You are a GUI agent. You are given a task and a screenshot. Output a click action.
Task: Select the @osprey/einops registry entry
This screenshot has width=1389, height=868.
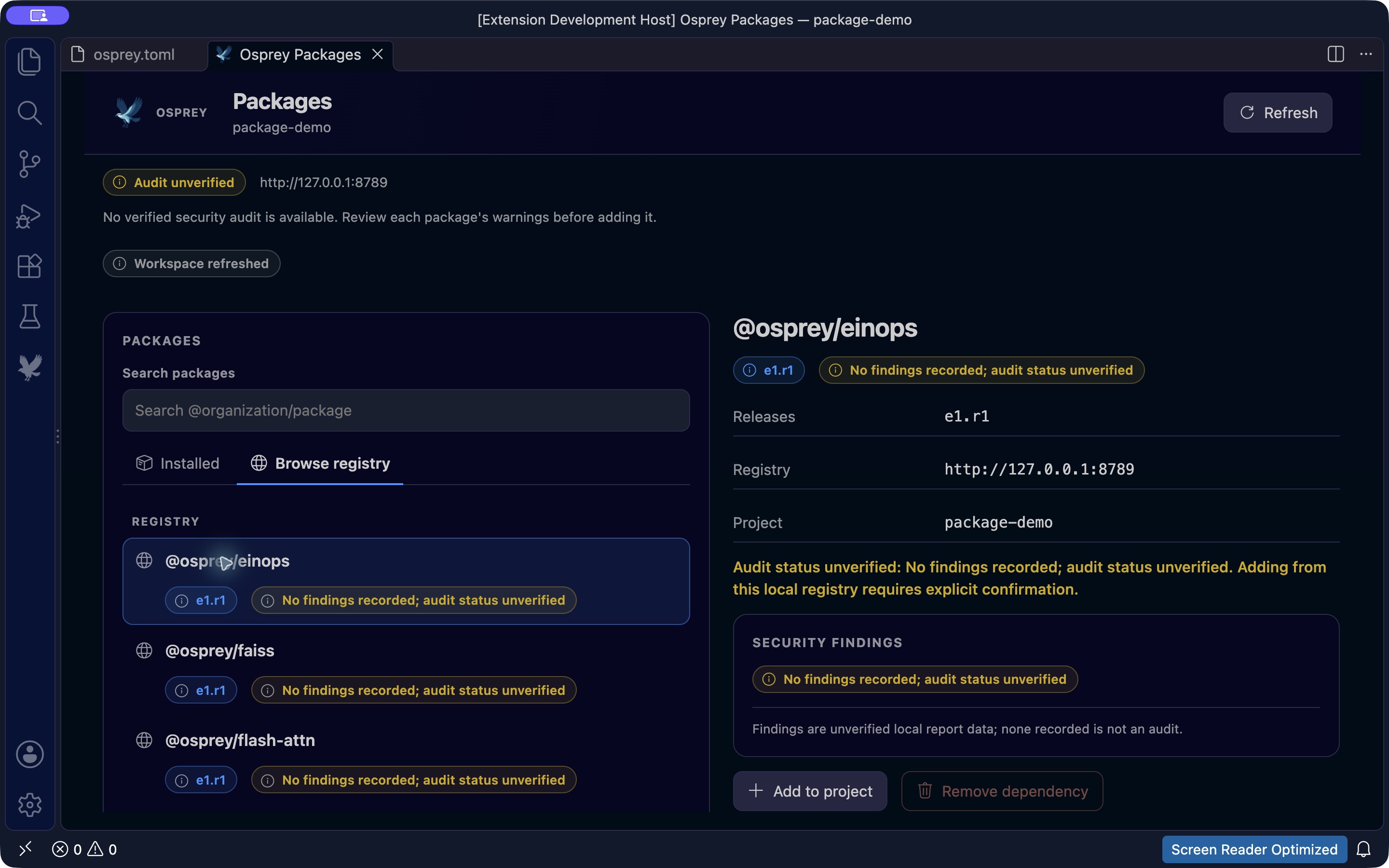(406, 581)
